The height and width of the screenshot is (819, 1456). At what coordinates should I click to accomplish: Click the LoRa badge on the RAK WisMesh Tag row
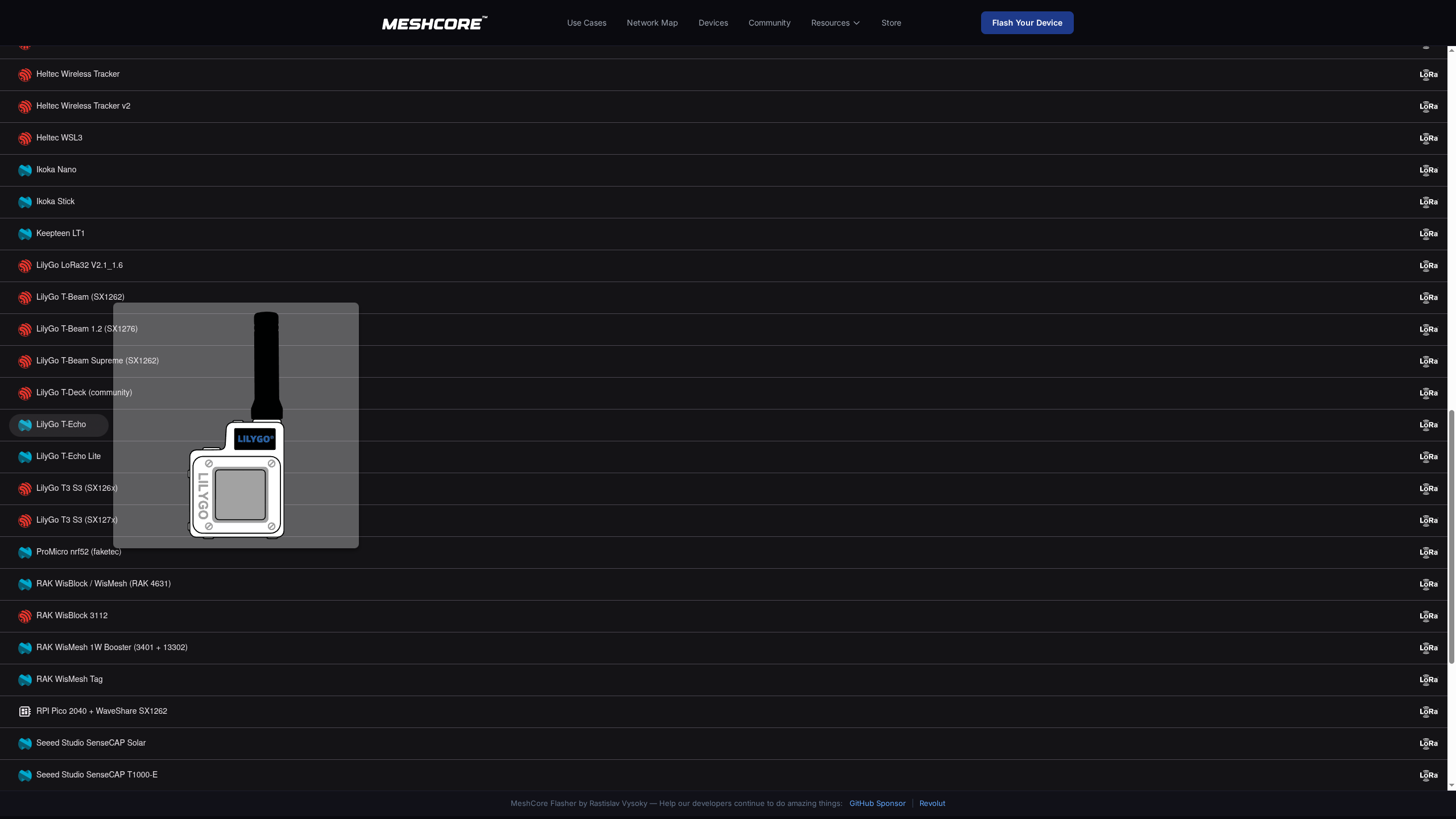(x=1428, y=680)
